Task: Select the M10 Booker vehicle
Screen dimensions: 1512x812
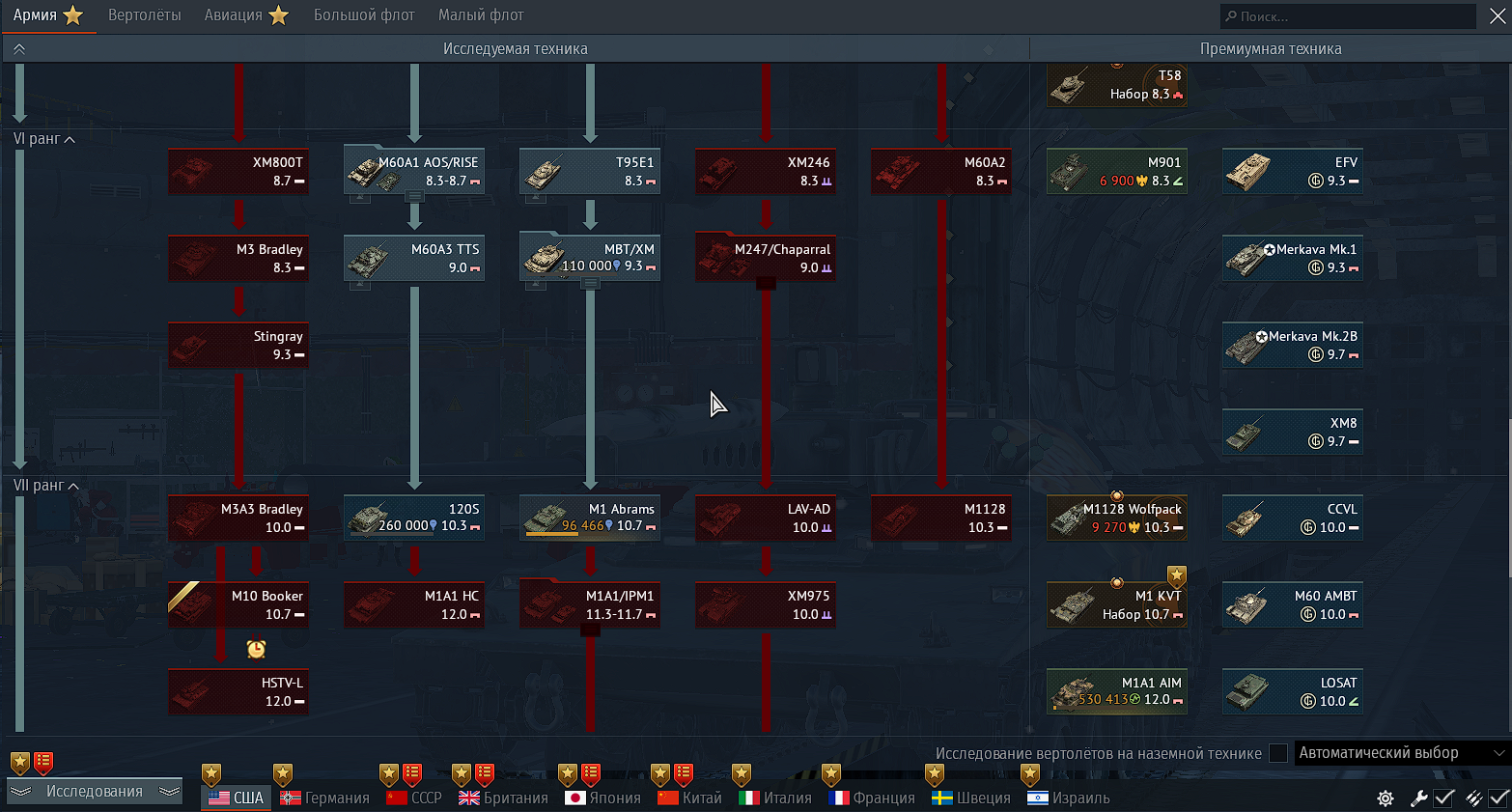Action: (x=238, y=604)
